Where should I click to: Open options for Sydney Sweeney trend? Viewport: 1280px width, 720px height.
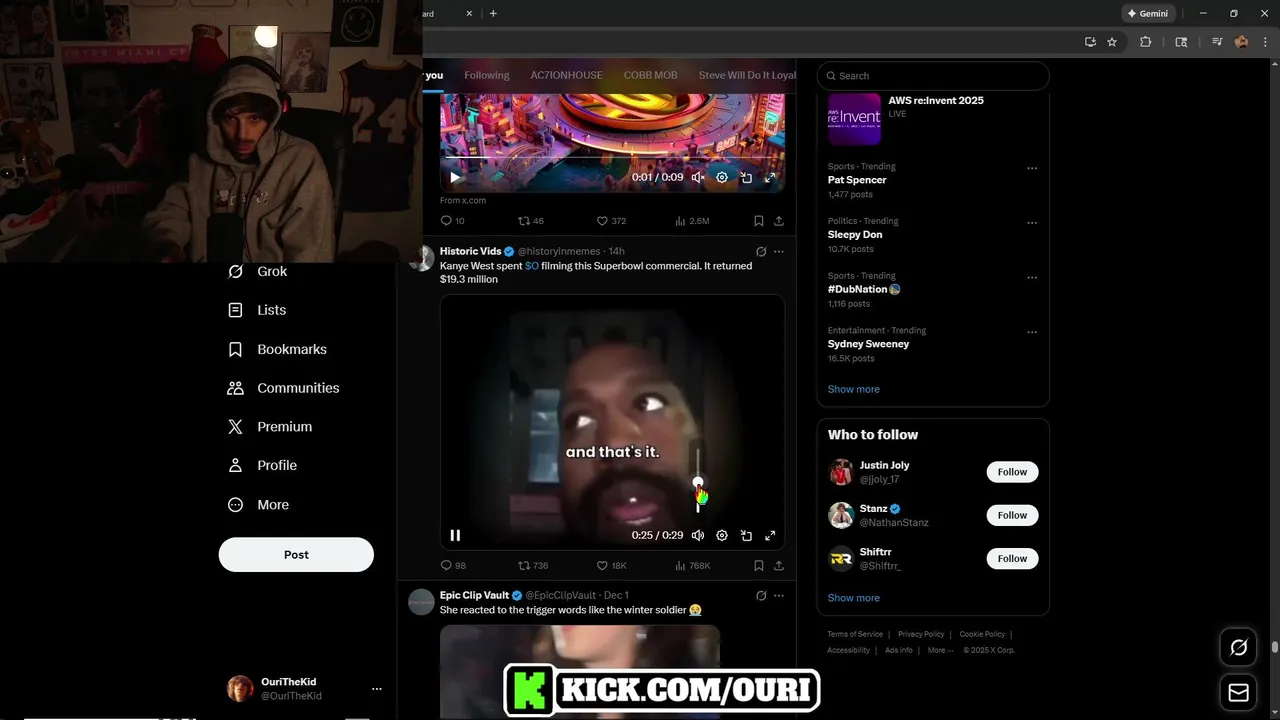pyautogui.click(x=1032, y=332)
